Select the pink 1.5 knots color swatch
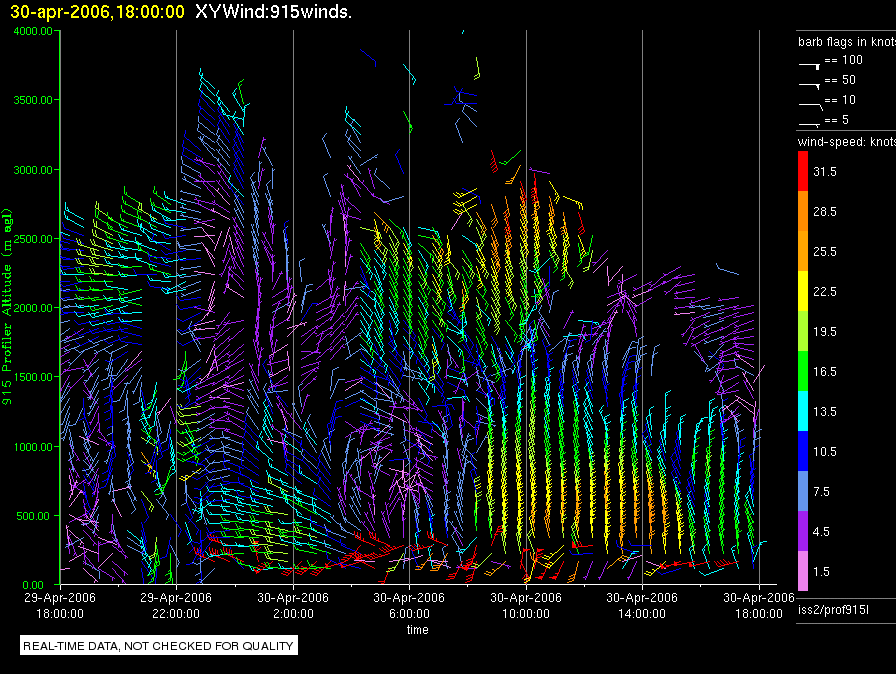This screenshot has height=674, width=896. point(804,571)
